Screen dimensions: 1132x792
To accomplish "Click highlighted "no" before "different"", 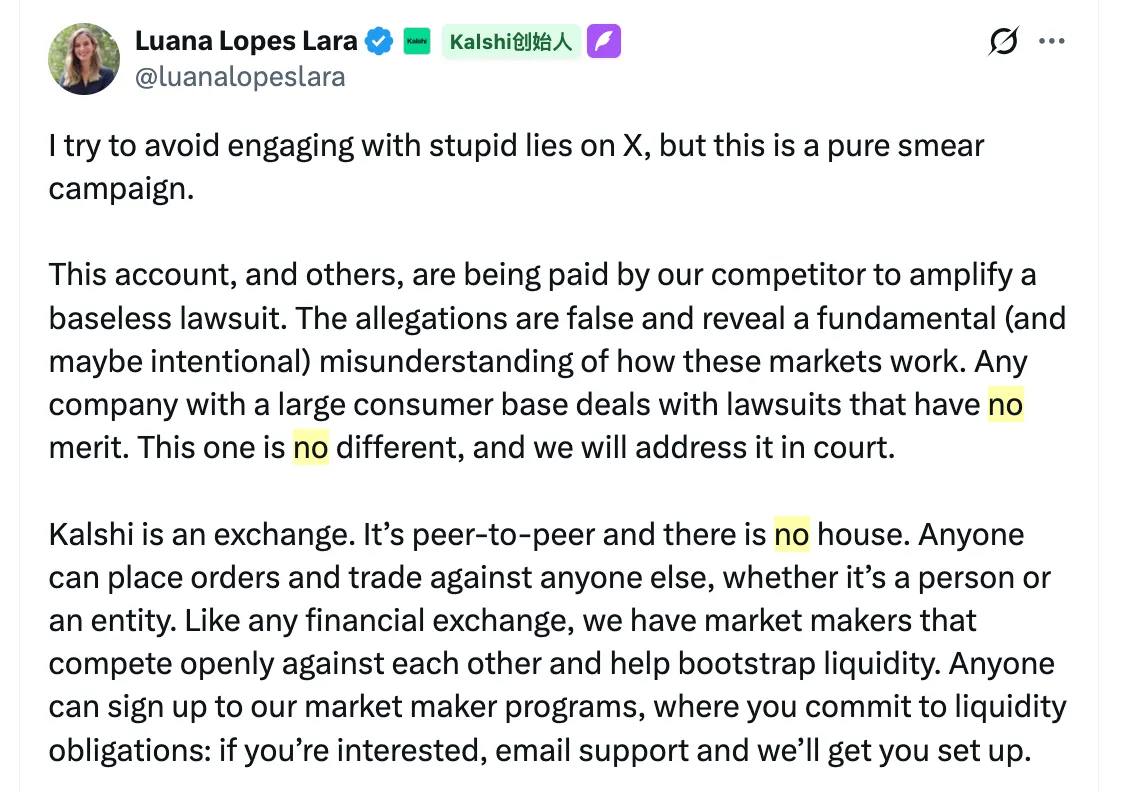I will [311, 447].
